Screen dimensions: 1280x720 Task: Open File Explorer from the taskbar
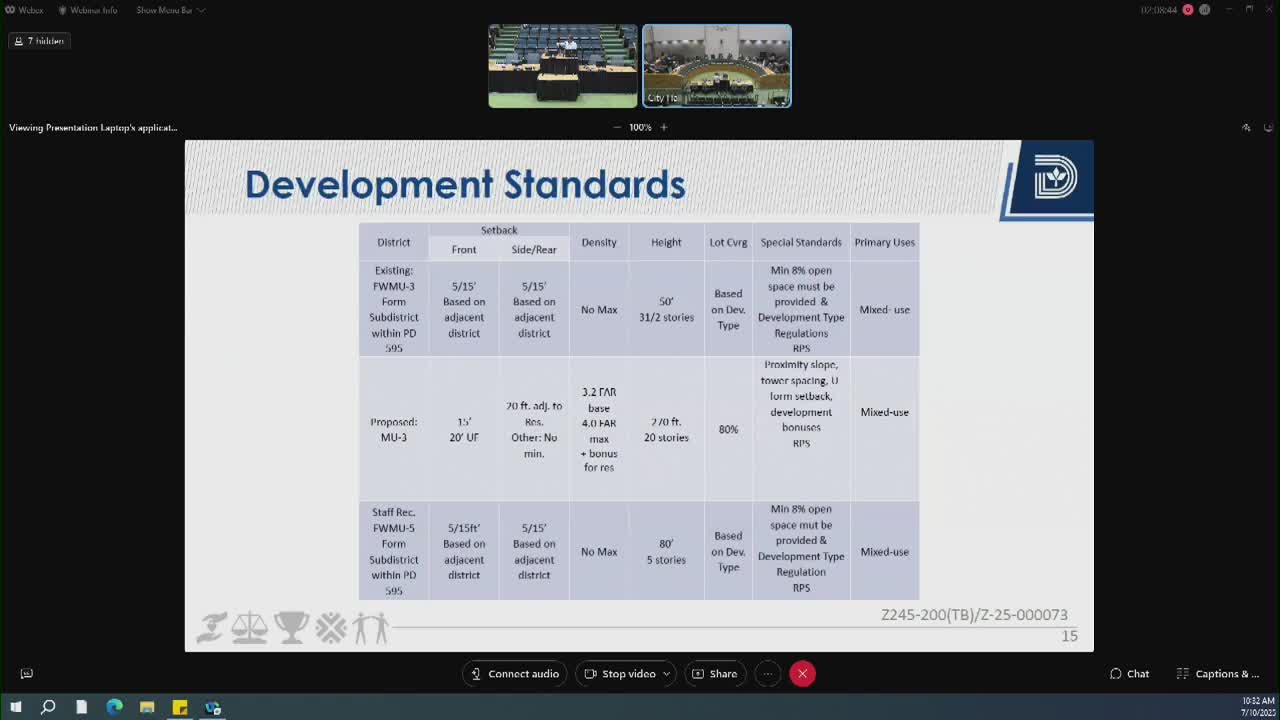[147, 707]
